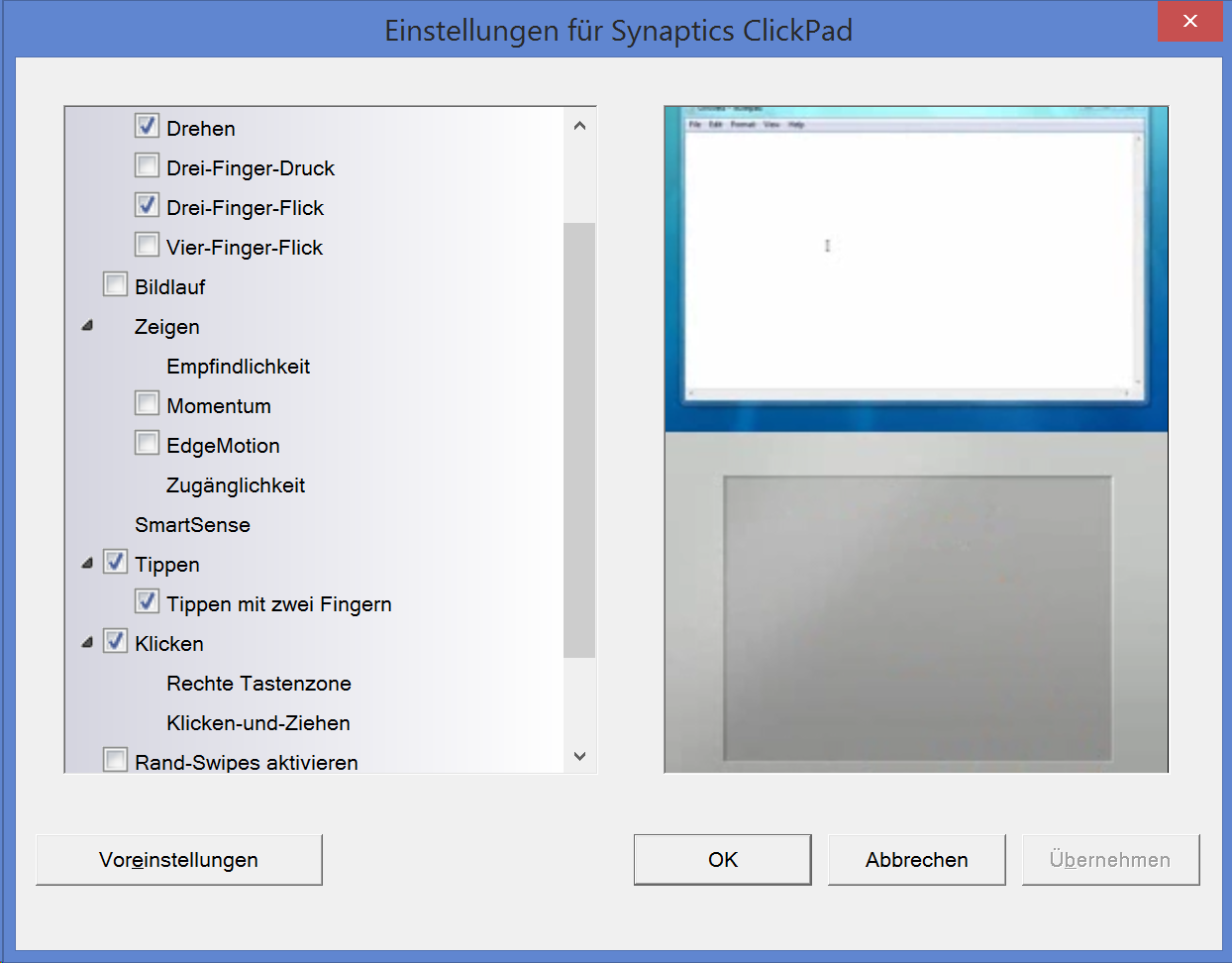Select the Klicken-und-Ziehen item
This screenshot has width=1232, height=963.
click(x=258, y=723)
